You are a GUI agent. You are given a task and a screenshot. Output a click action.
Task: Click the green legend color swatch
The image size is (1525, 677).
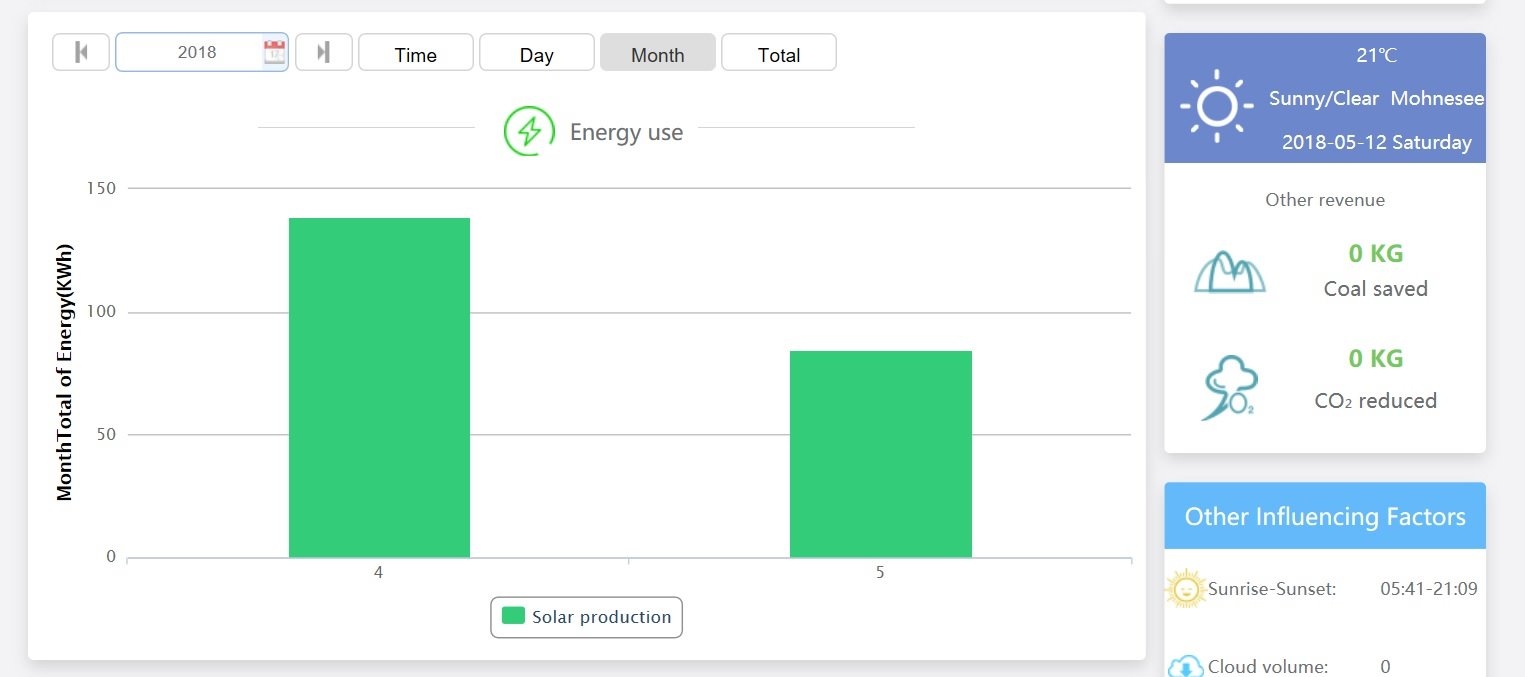(x=513, y=616)
